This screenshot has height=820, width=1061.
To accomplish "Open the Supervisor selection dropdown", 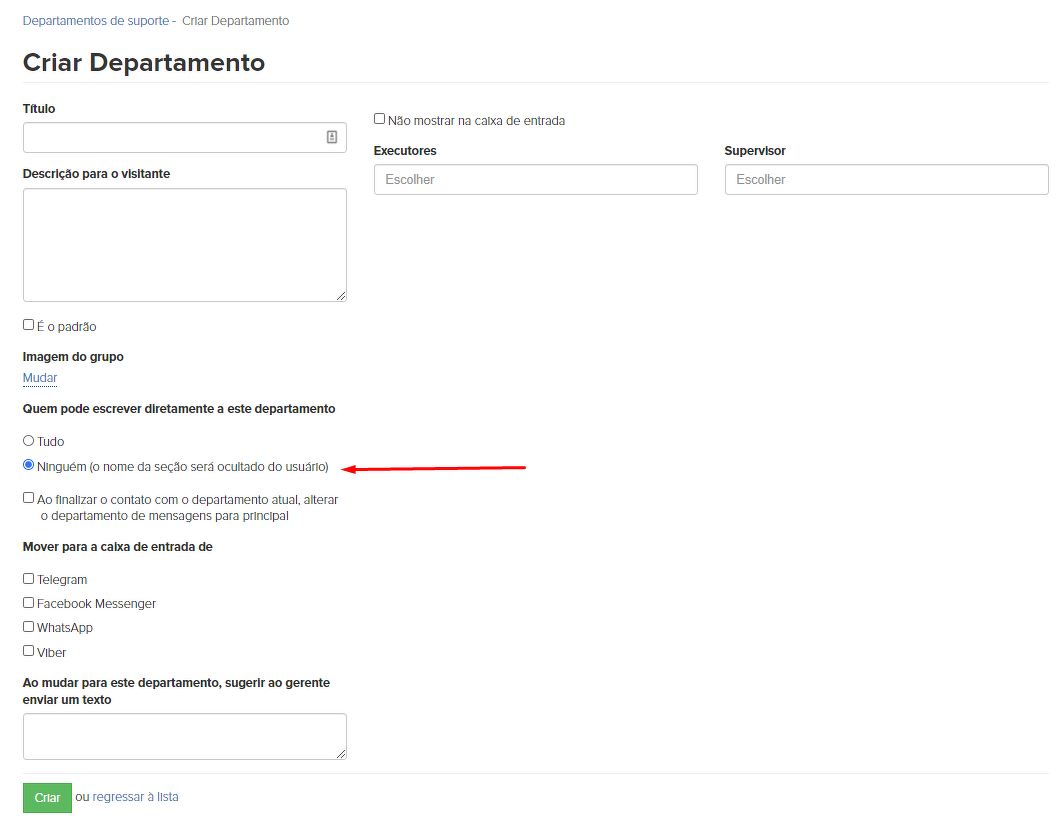I will [x=886, y=180].
